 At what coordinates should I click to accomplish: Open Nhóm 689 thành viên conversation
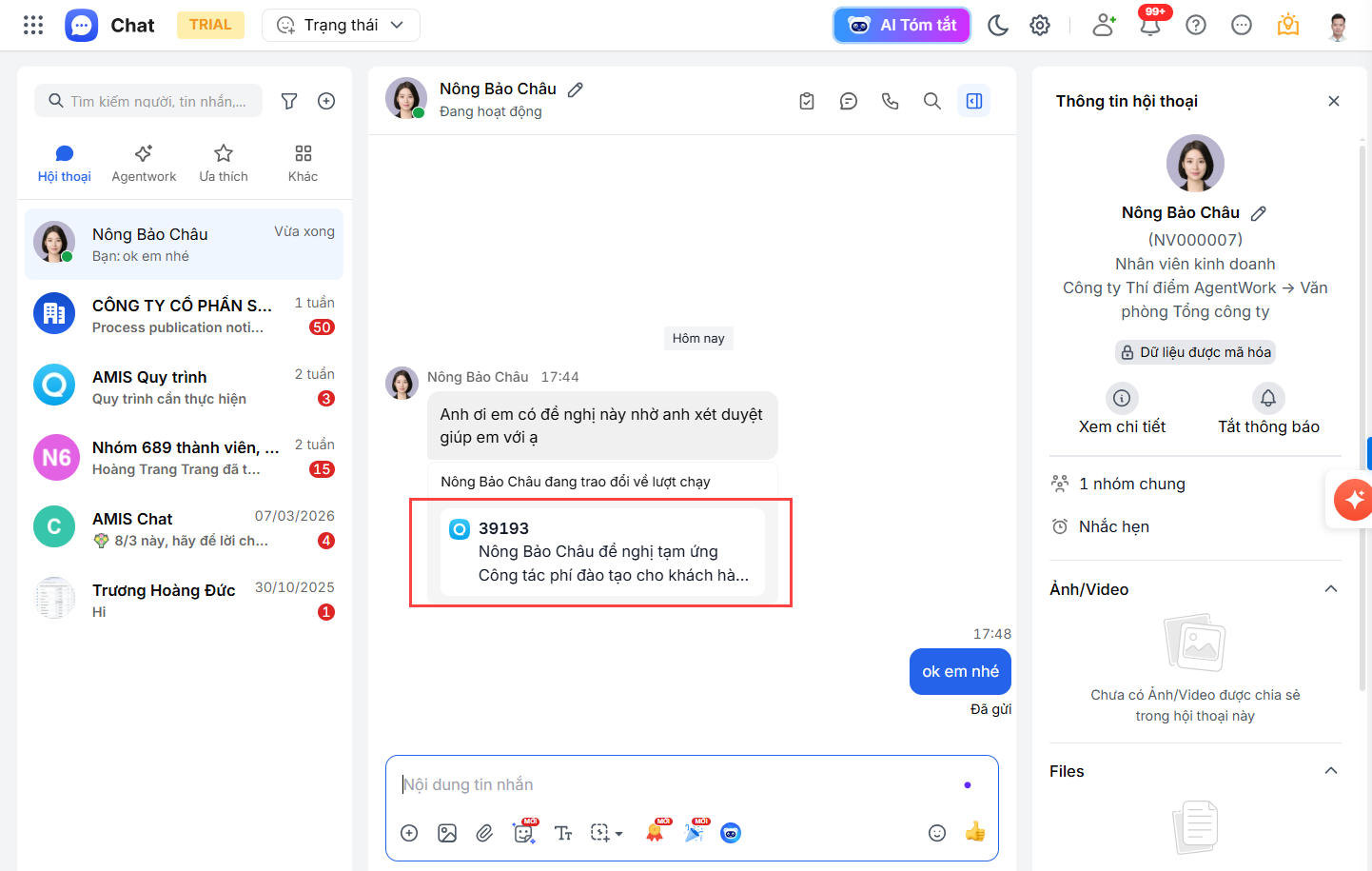(184, 458)
